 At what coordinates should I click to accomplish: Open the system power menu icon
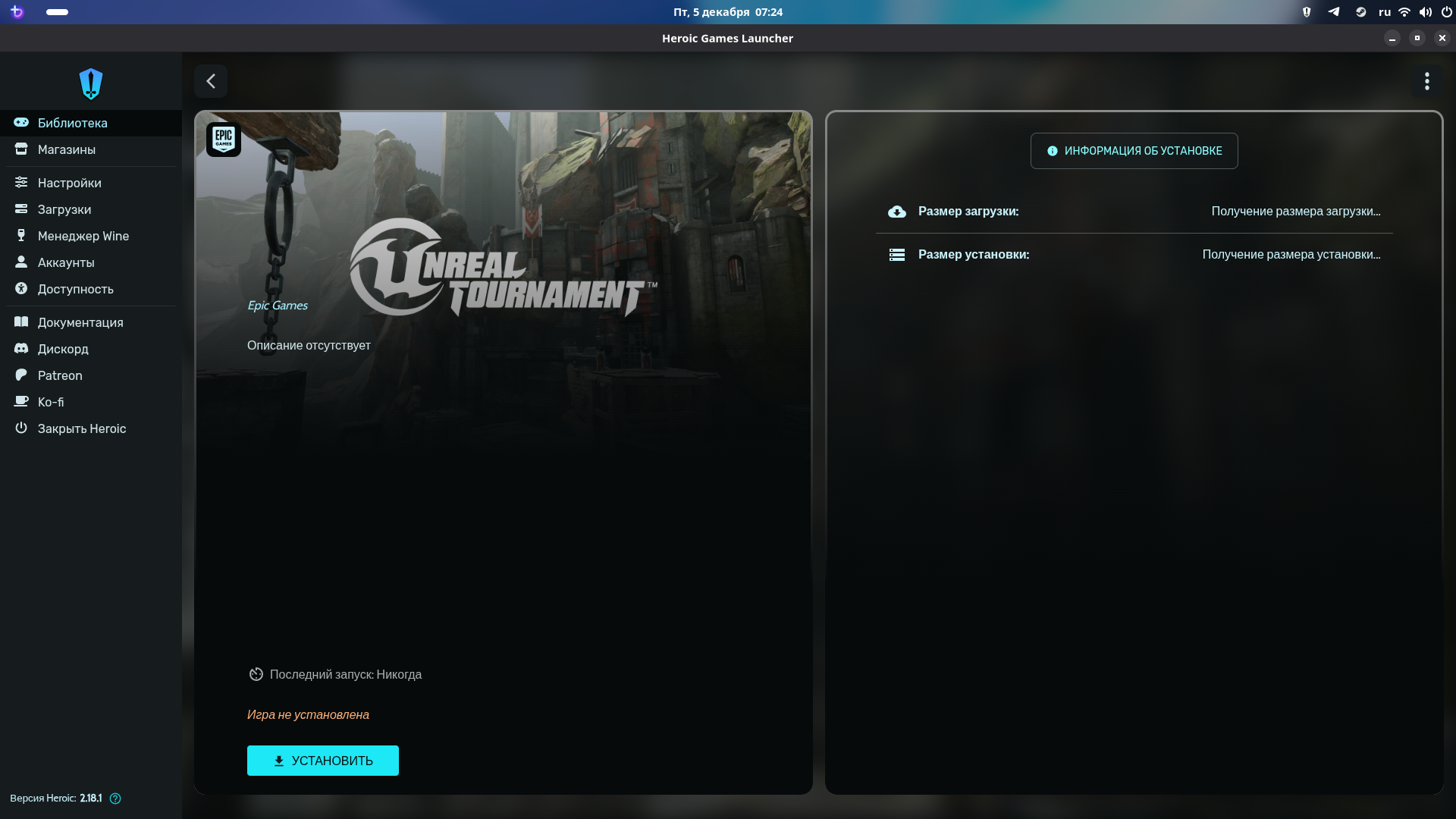(1446, 12)
